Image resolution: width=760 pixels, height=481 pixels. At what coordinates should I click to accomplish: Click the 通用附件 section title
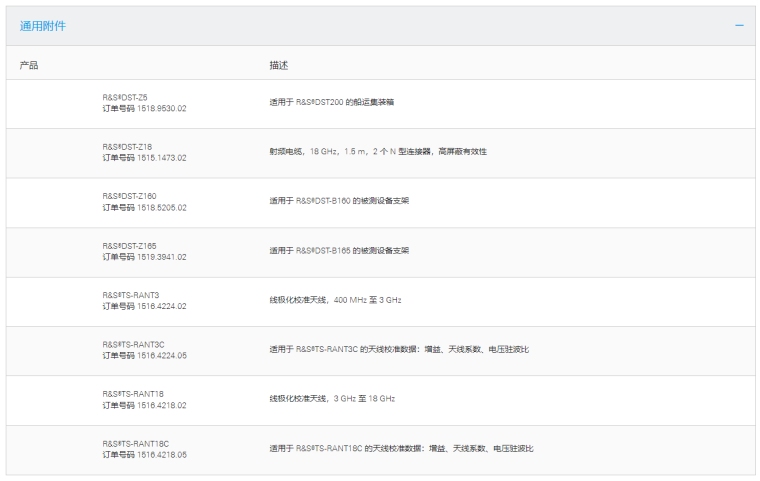click(x=44, y=25)
